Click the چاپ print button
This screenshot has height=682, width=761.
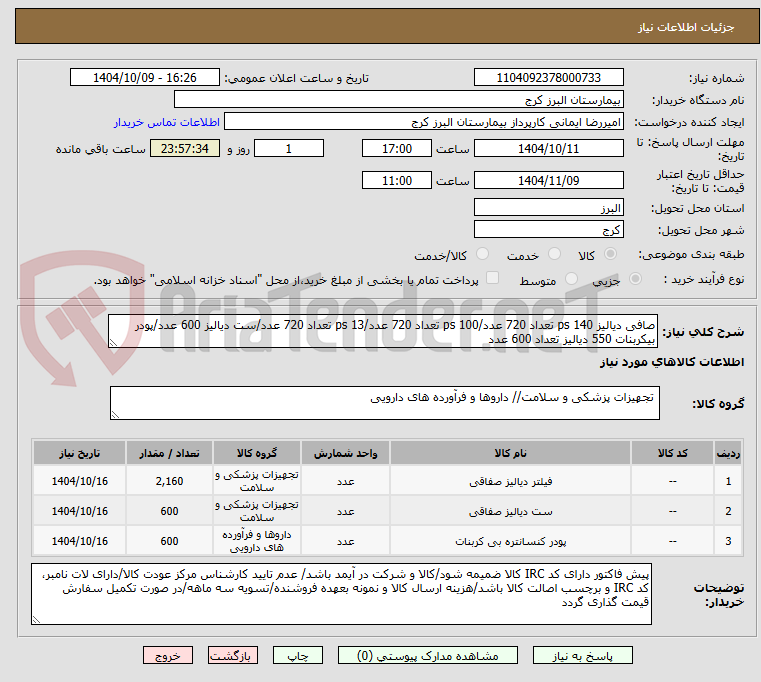point(298,655)
